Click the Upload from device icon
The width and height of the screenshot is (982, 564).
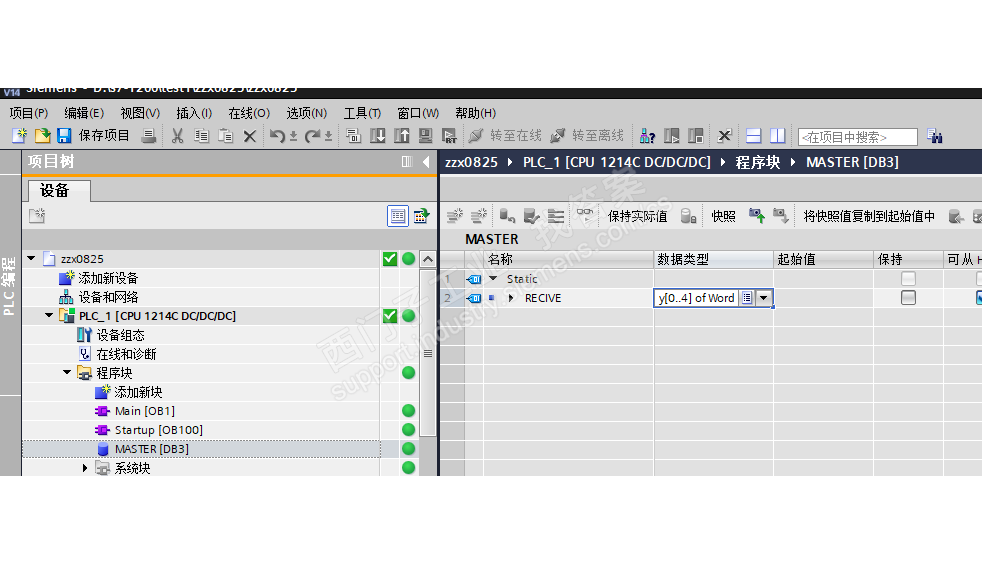coord(401,136)
